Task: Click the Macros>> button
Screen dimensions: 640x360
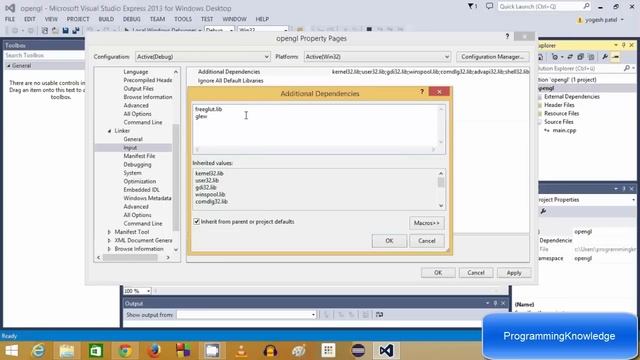Action: point(427,223)
